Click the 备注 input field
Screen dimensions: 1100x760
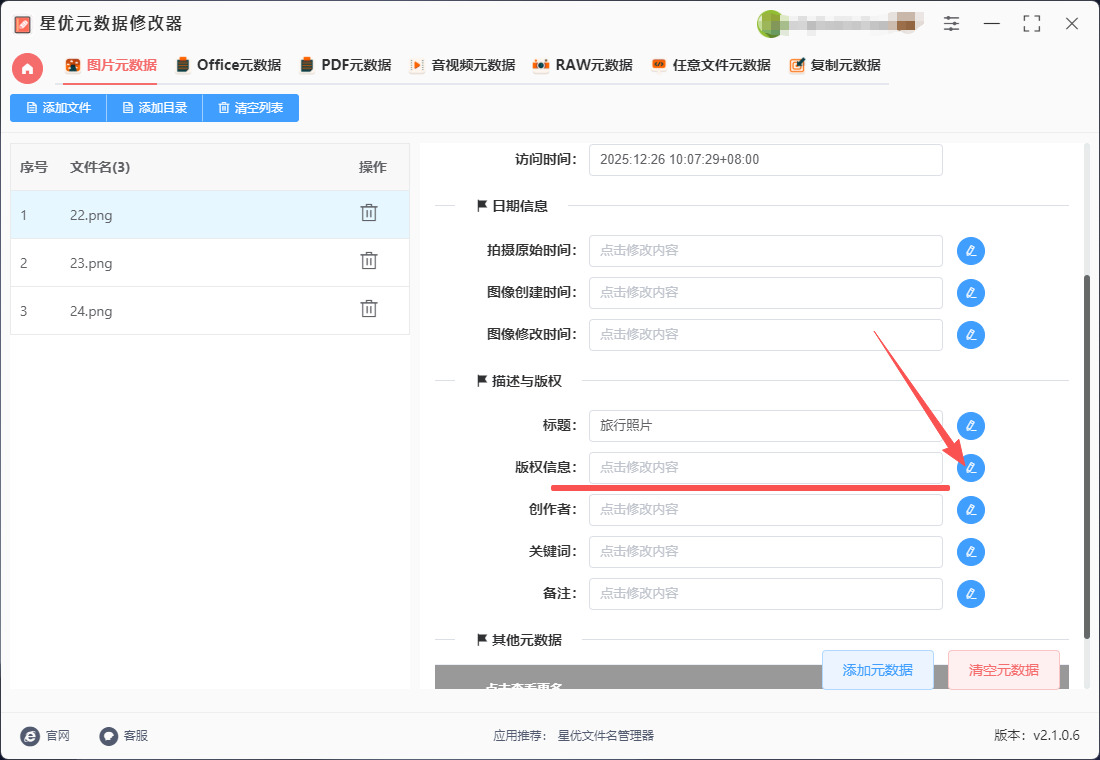[765, 594]
